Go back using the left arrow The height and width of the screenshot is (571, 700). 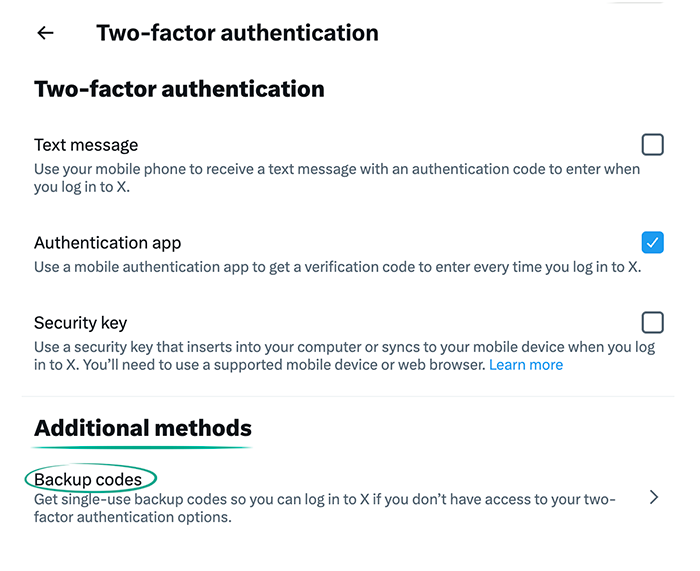coord(45,33)
